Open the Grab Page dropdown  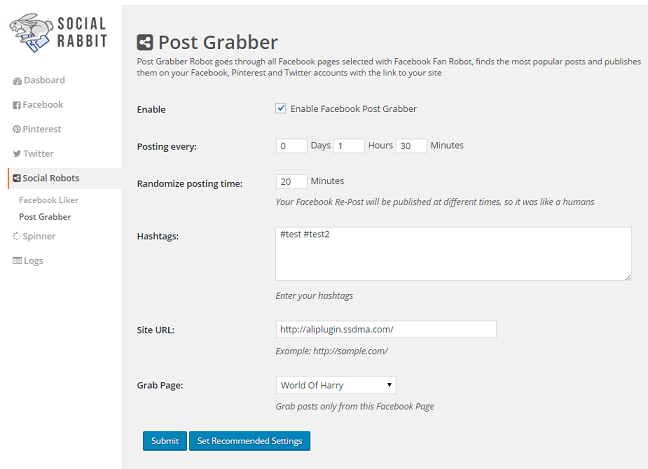tap(336, 385)
